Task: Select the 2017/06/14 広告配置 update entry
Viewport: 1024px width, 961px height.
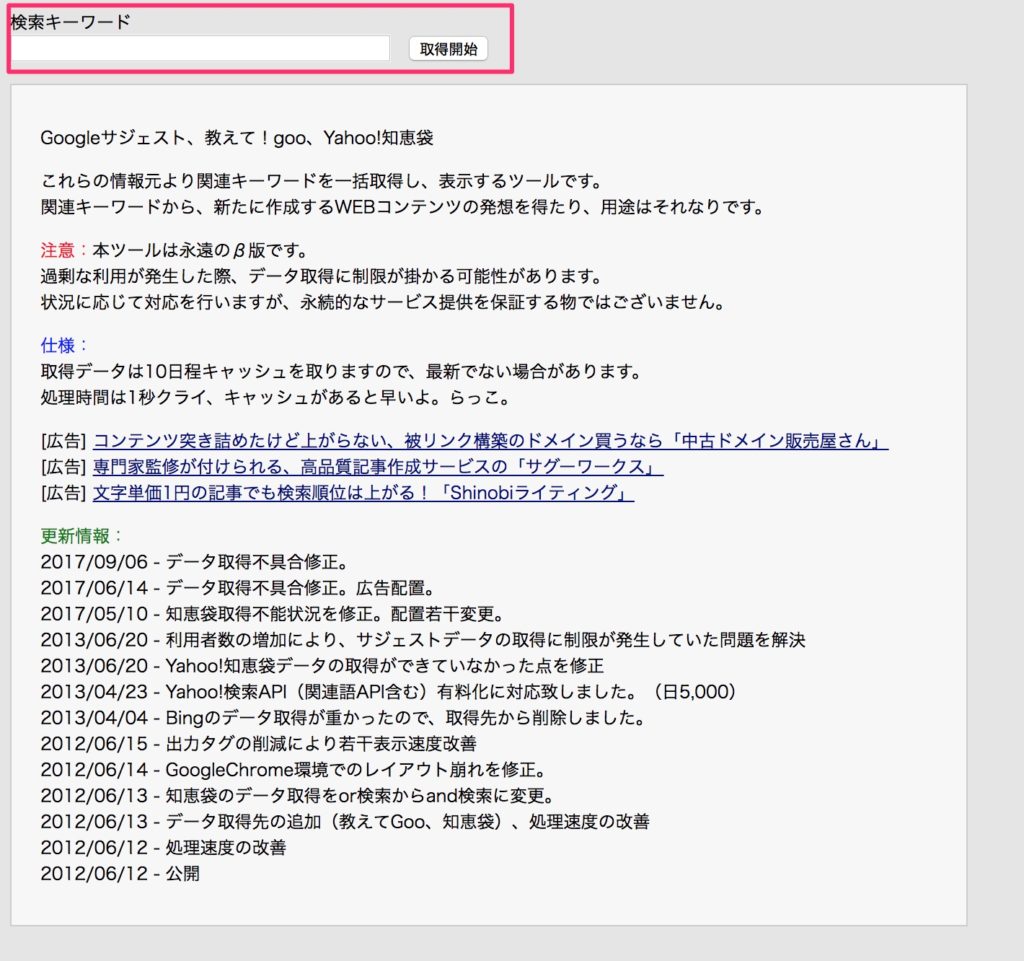Action: point(230,588)
